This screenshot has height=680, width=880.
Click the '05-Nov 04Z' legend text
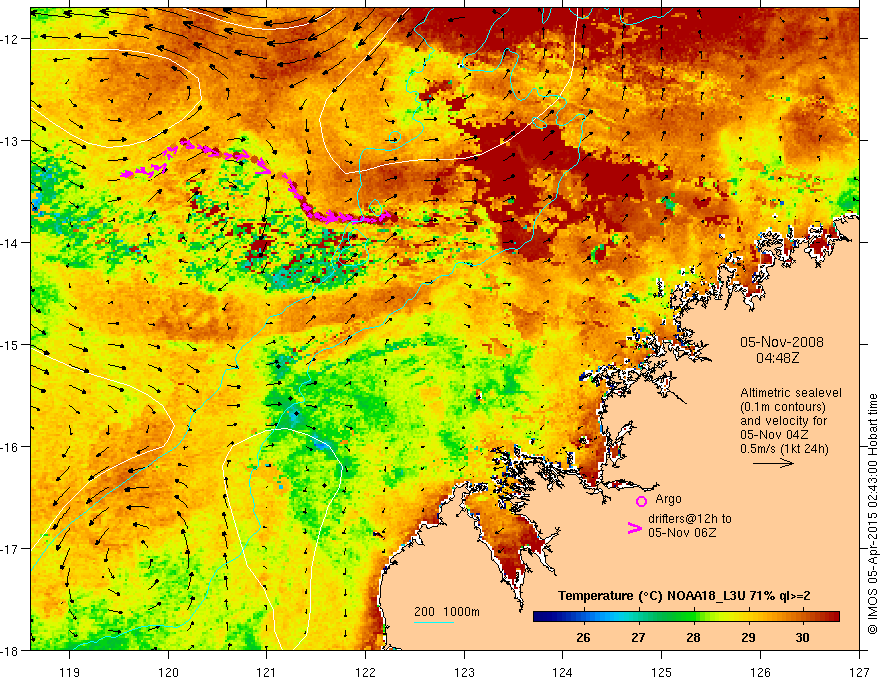[773, 435]
